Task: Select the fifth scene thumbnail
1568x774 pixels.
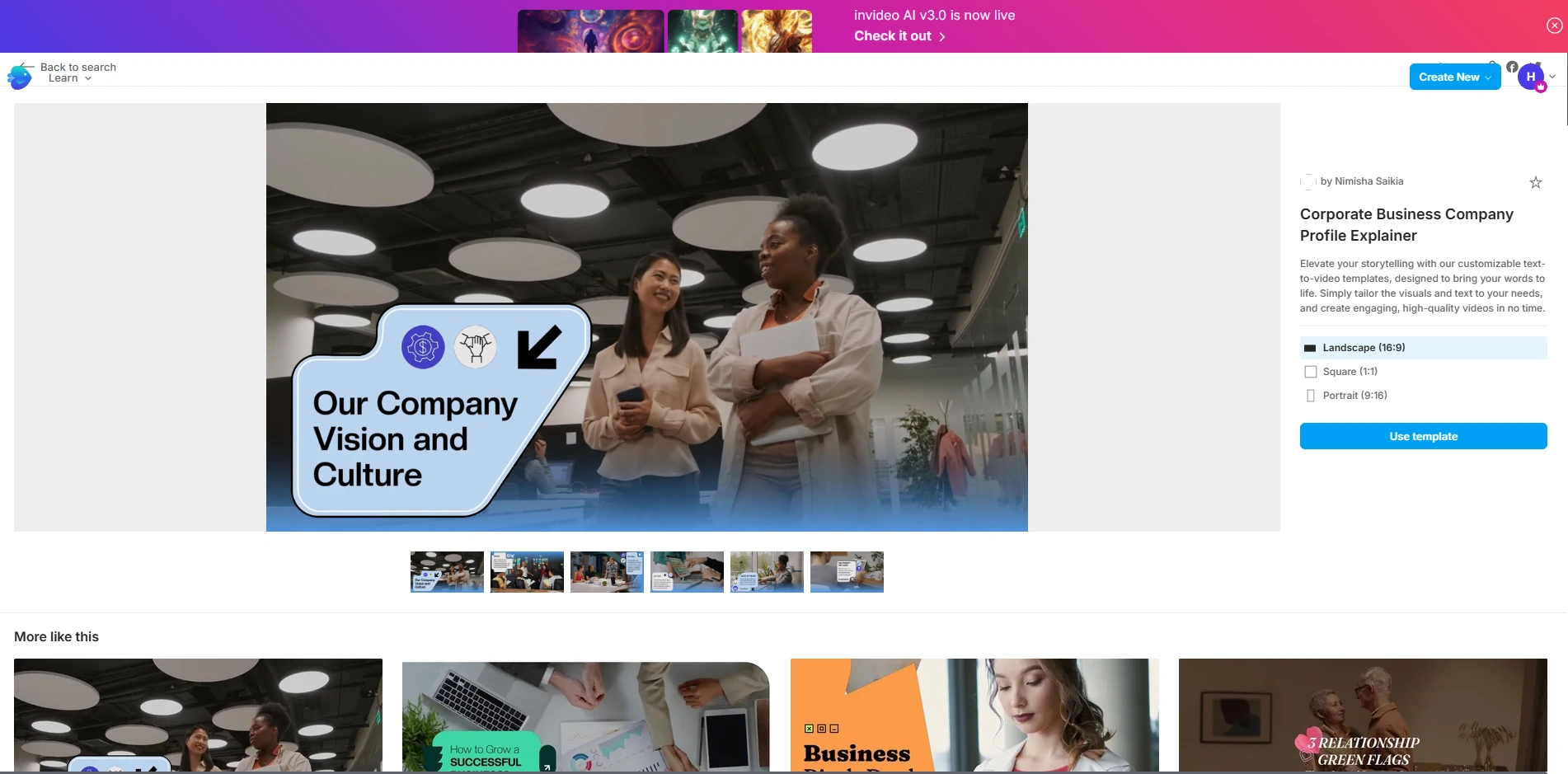Action: 767,572
